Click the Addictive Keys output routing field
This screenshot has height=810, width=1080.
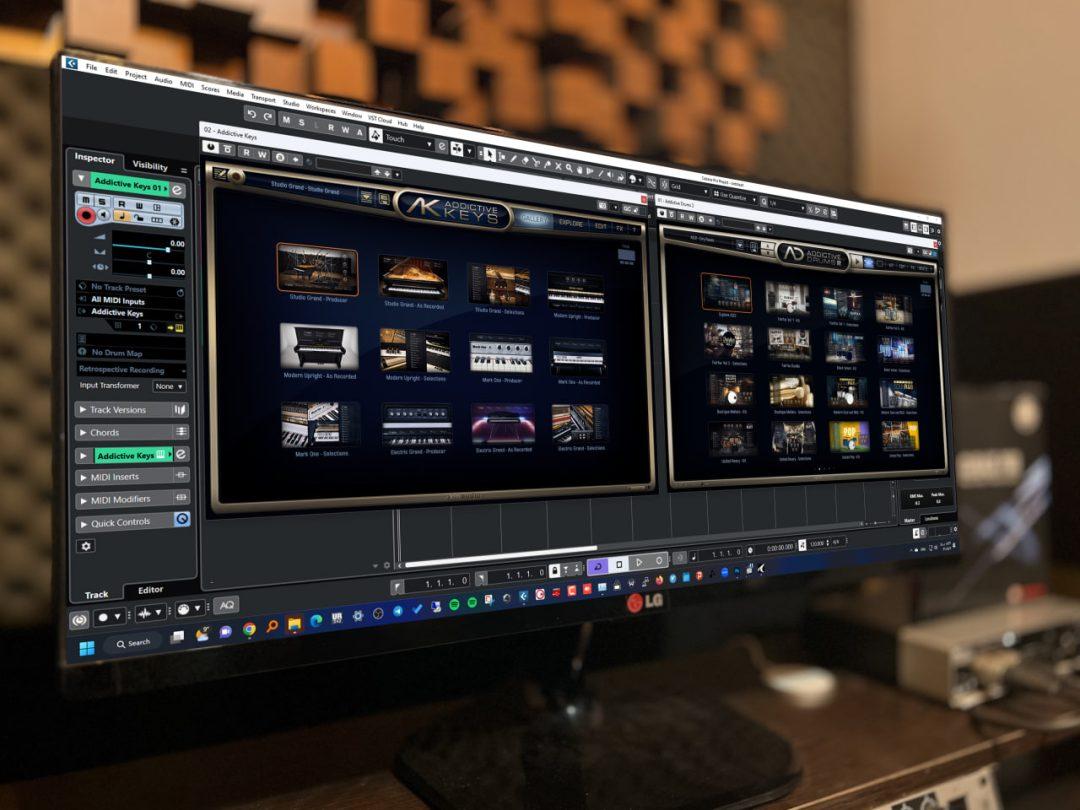point(130,313)
